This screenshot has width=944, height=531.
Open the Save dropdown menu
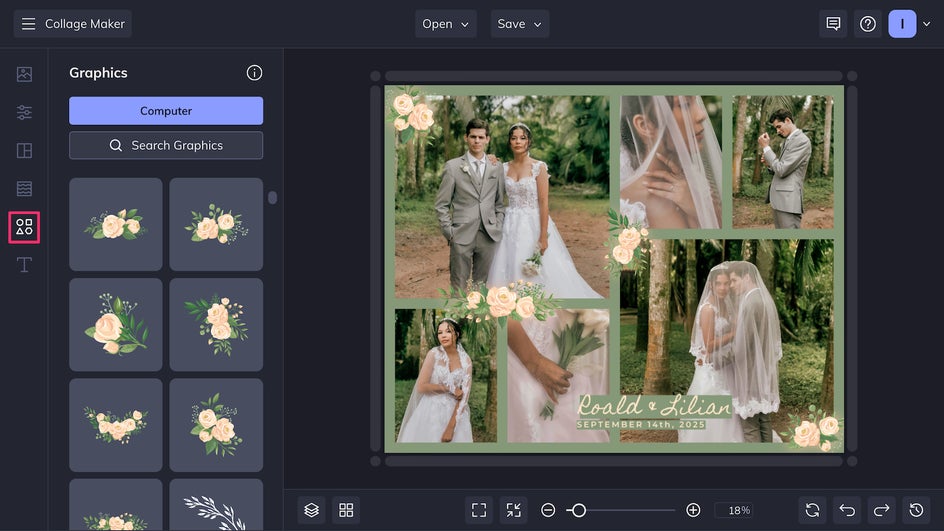[520, 24]
